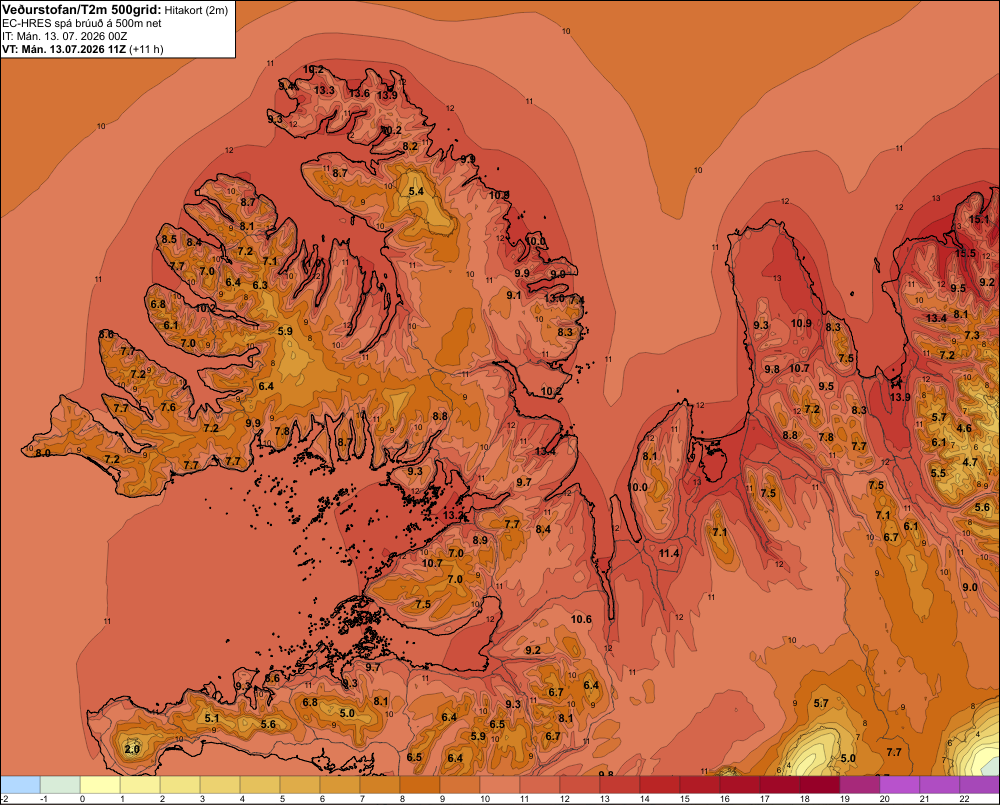Click the 11.4 temperature label
The height and width of the screenshot is (805, 1000).
[669, 553]
